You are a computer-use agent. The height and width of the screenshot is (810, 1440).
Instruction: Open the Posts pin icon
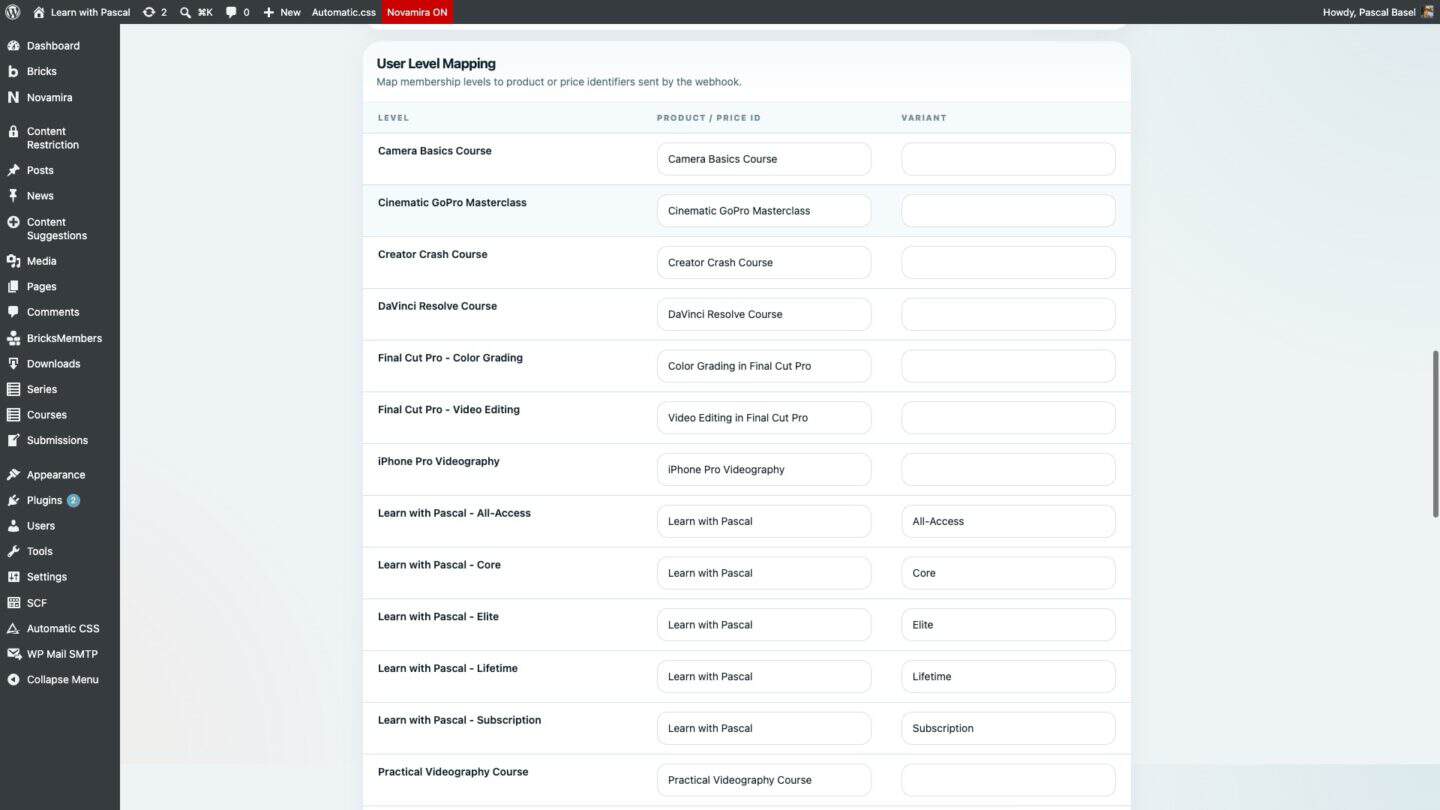pos(13,170)
